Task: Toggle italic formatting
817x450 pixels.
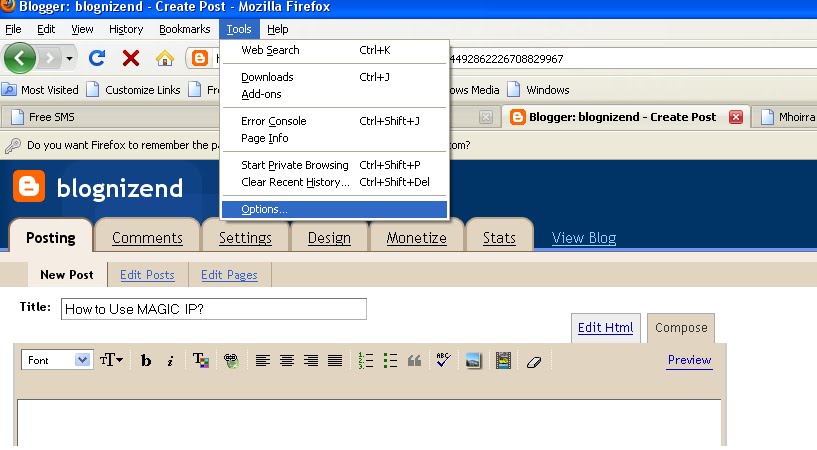Action: pos(170,360)
